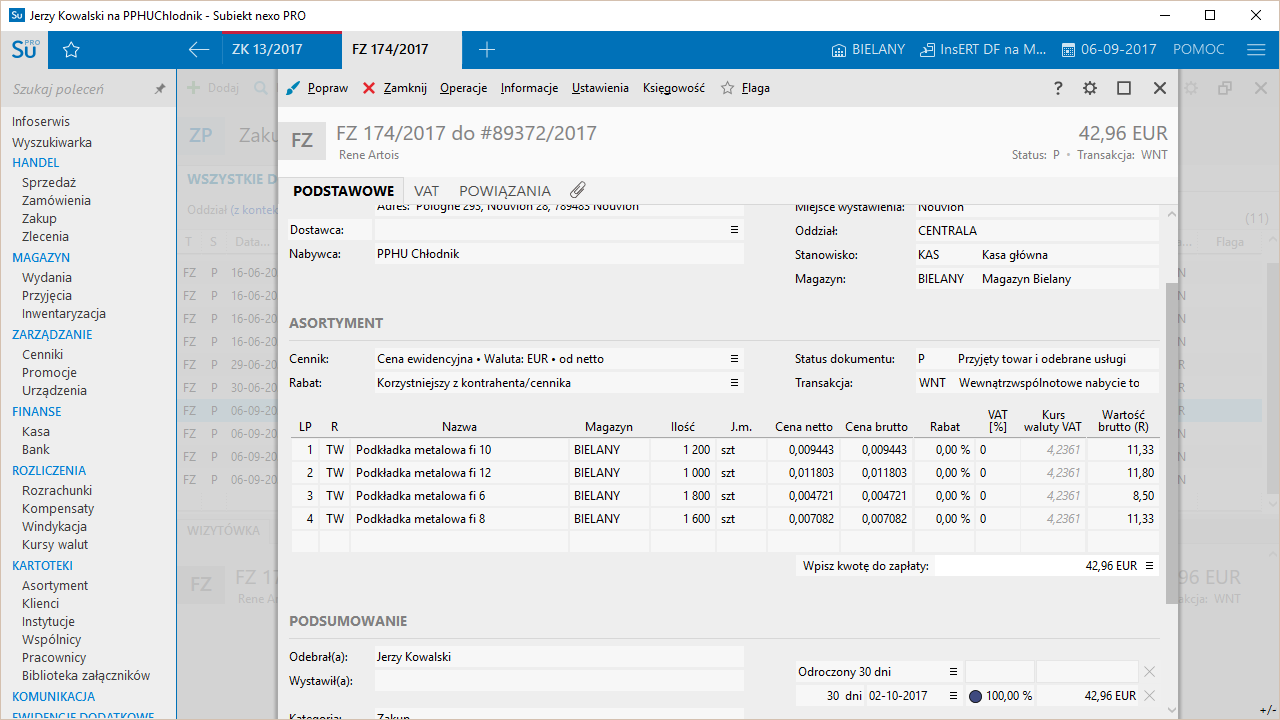The width and height of the screenshot is (1280, 720).
Task: Open the date 06-09-2017 calendar
Action: (x=1109, y=50)
